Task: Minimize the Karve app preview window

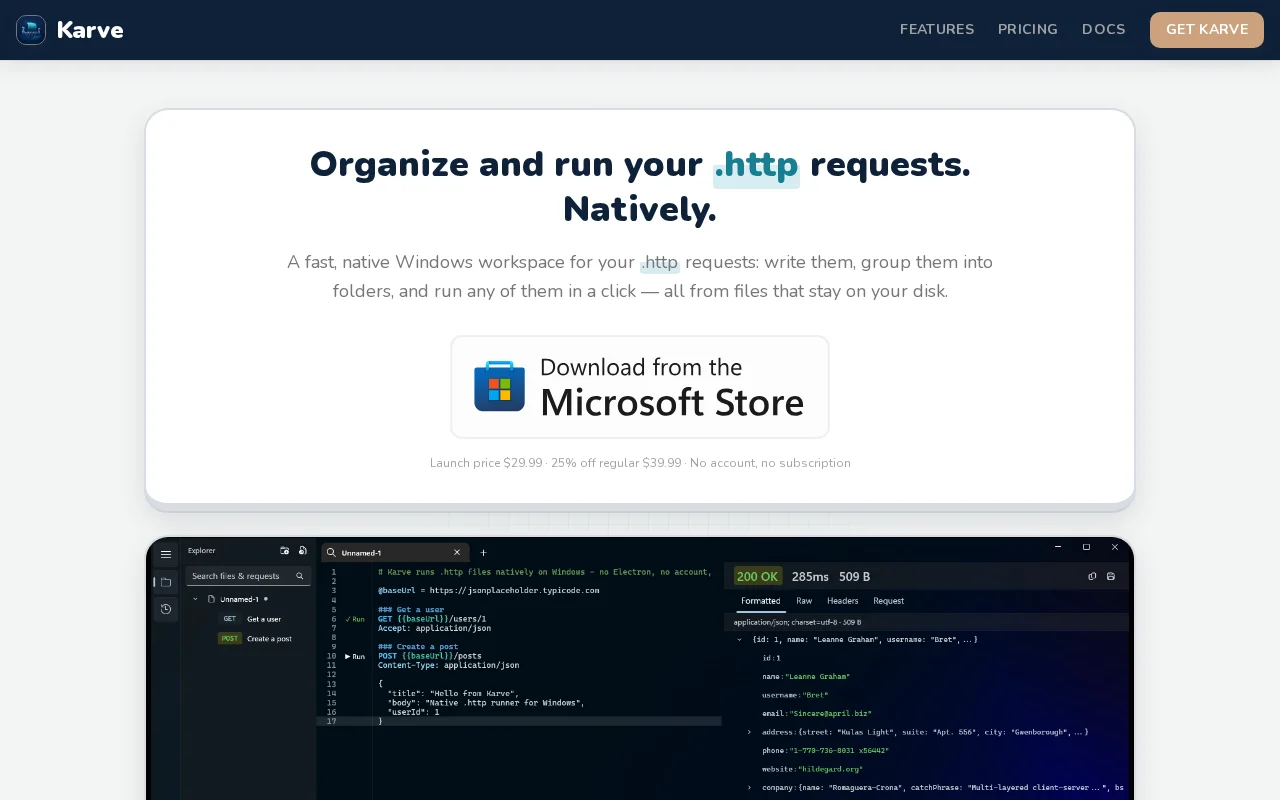Action: tap(1058, 547)
